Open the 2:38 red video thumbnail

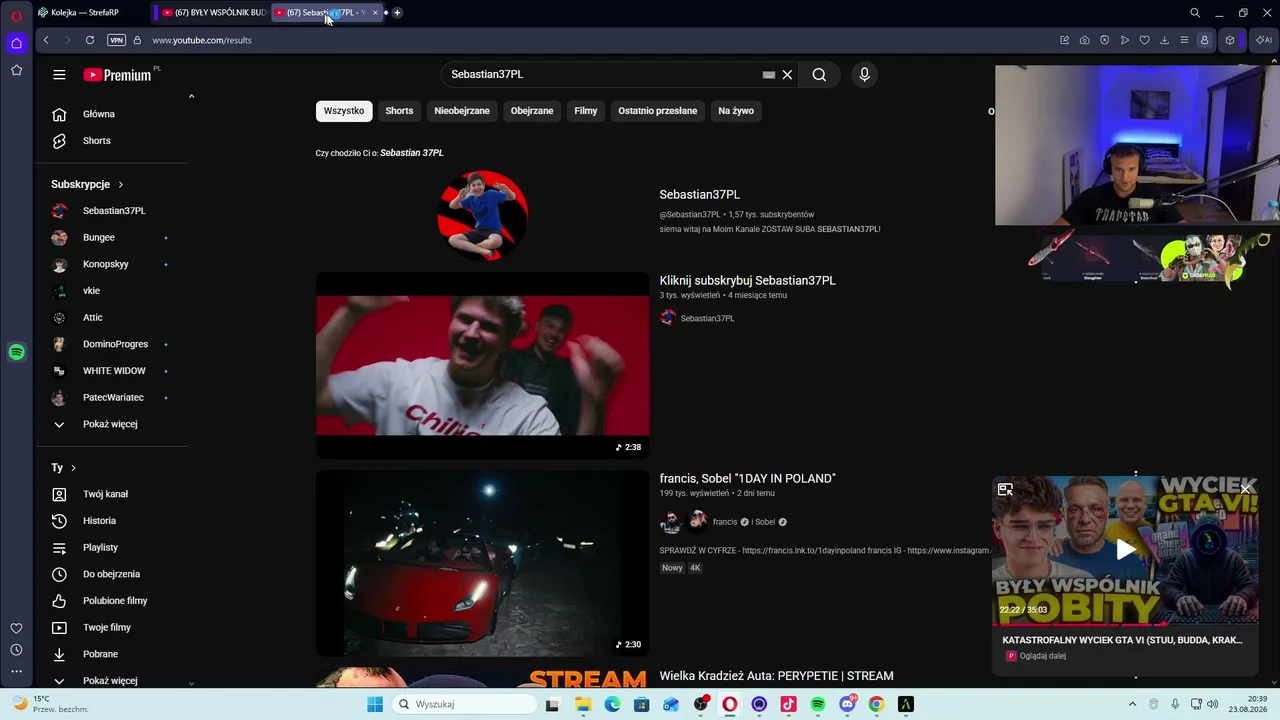coord(483,366)
